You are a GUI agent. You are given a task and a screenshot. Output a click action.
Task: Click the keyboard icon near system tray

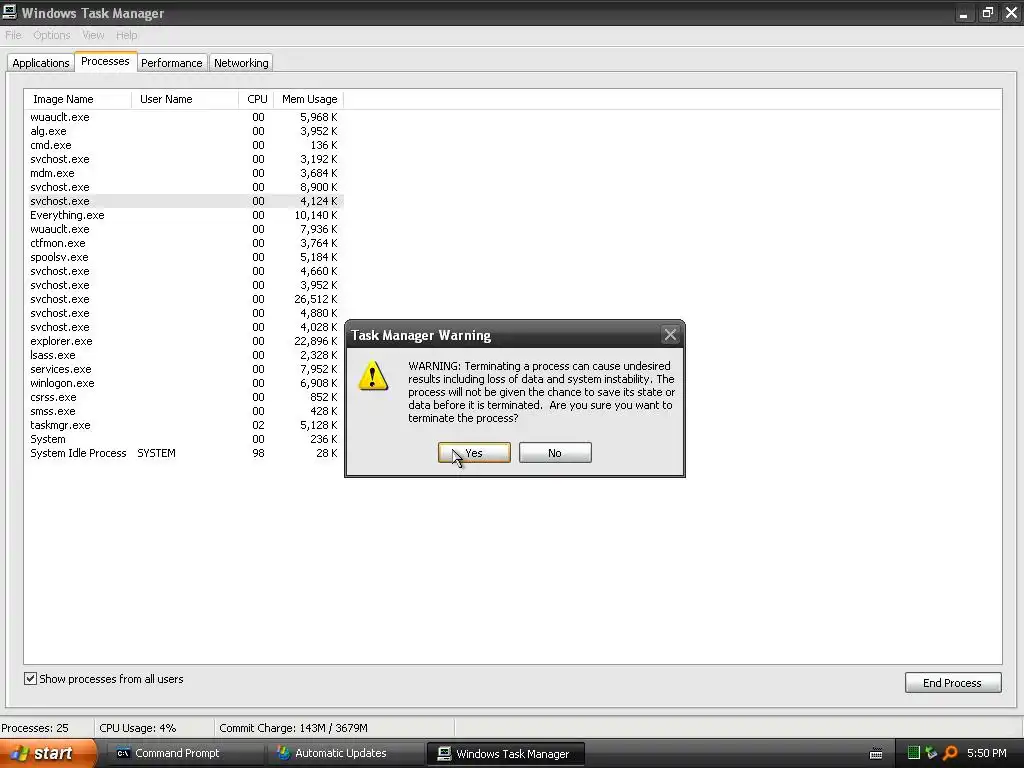tap(876, 754)
